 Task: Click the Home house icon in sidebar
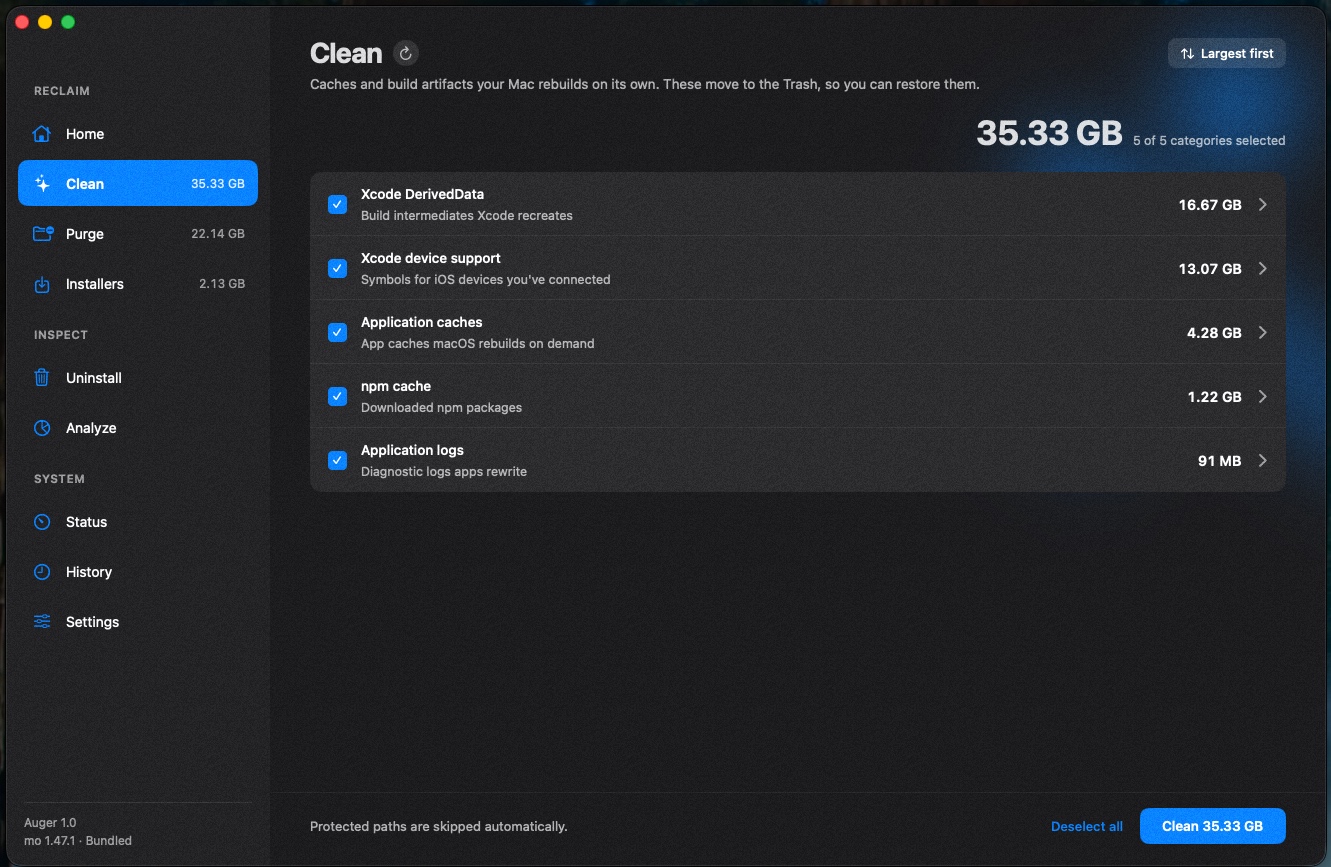42,134
